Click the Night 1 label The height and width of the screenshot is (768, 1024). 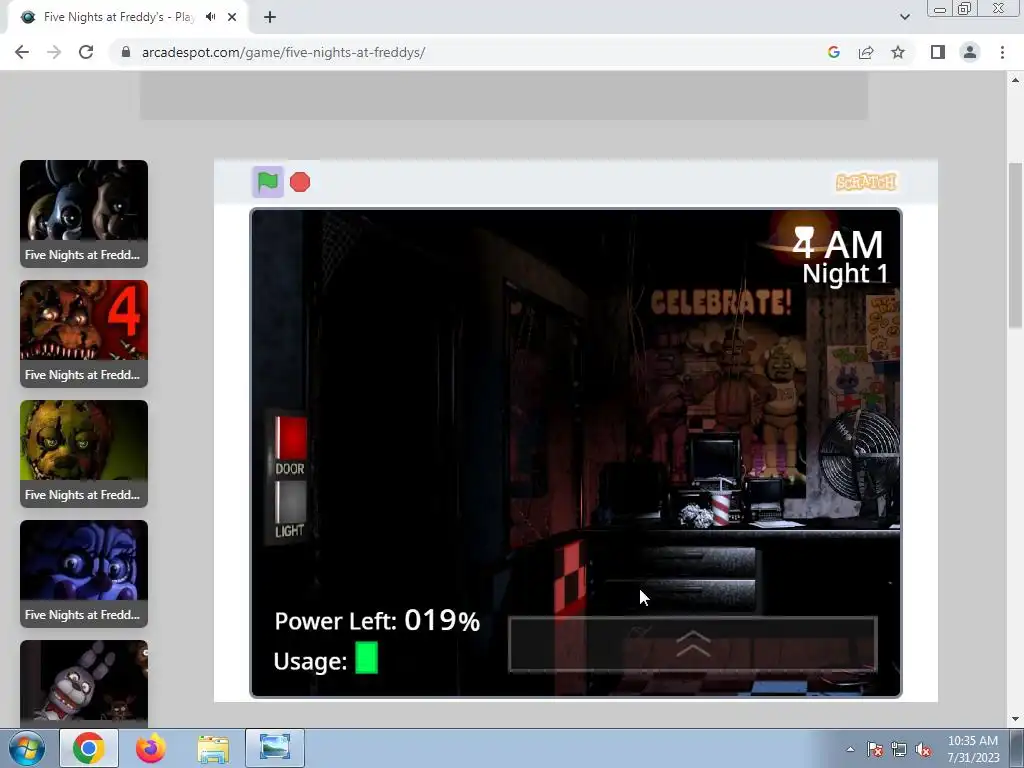[x=845, y=273]
